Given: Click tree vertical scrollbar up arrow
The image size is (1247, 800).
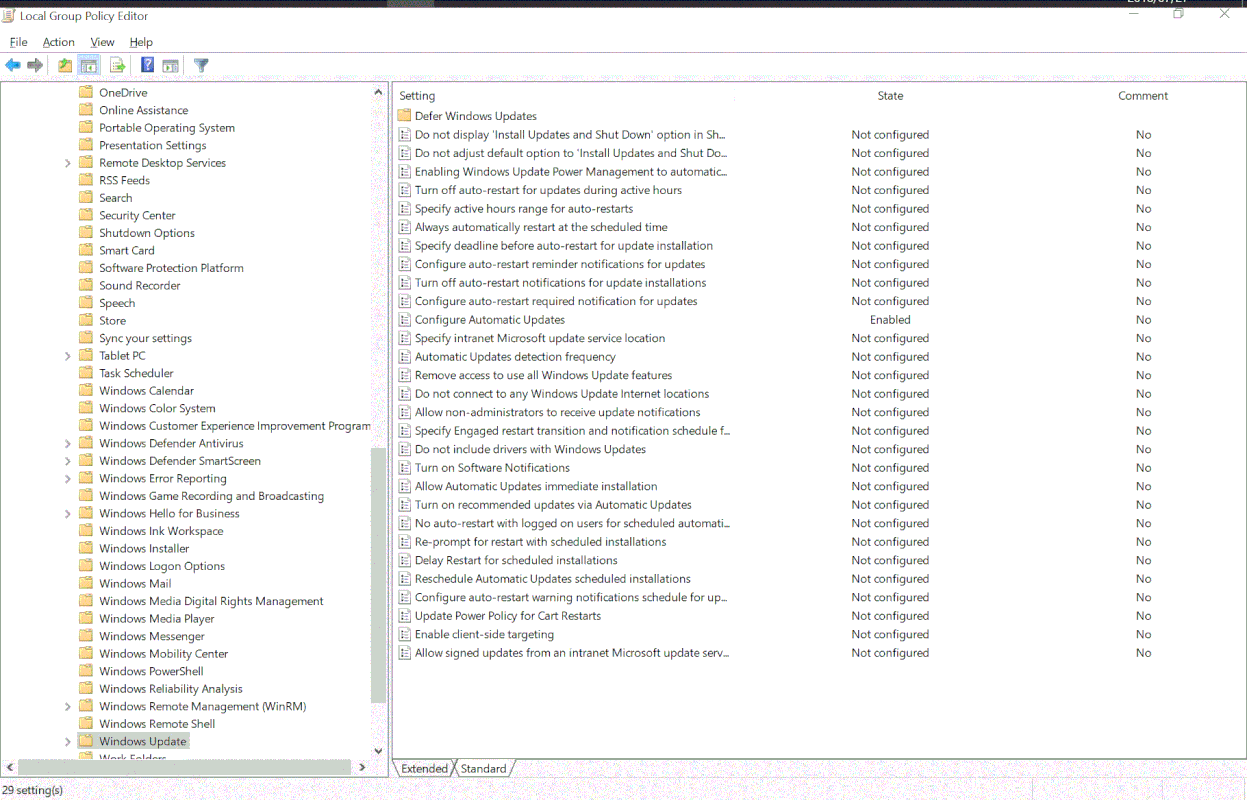Looking at the screenshot, I should click(x=378, y=92).
